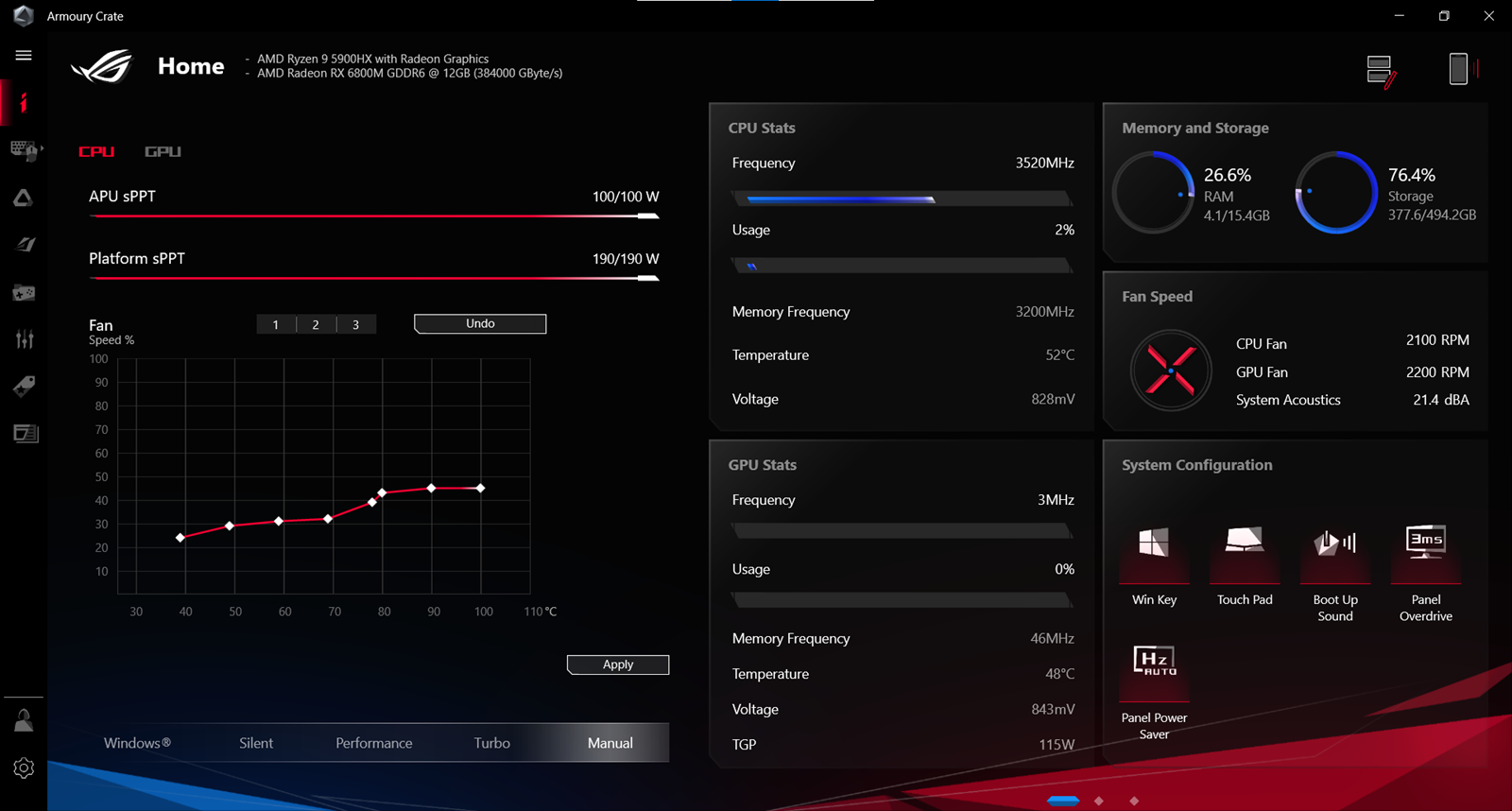Click the APU sPPT slider handle

(x=648, y=216)
